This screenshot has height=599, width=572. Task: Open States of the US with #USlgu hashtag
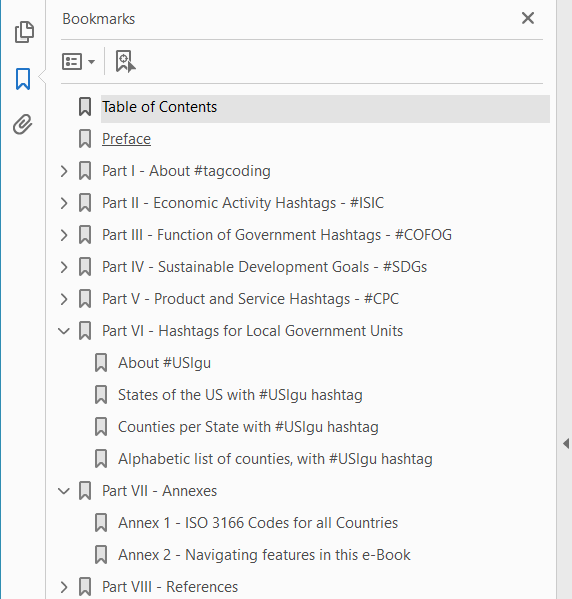coord(240,395)
